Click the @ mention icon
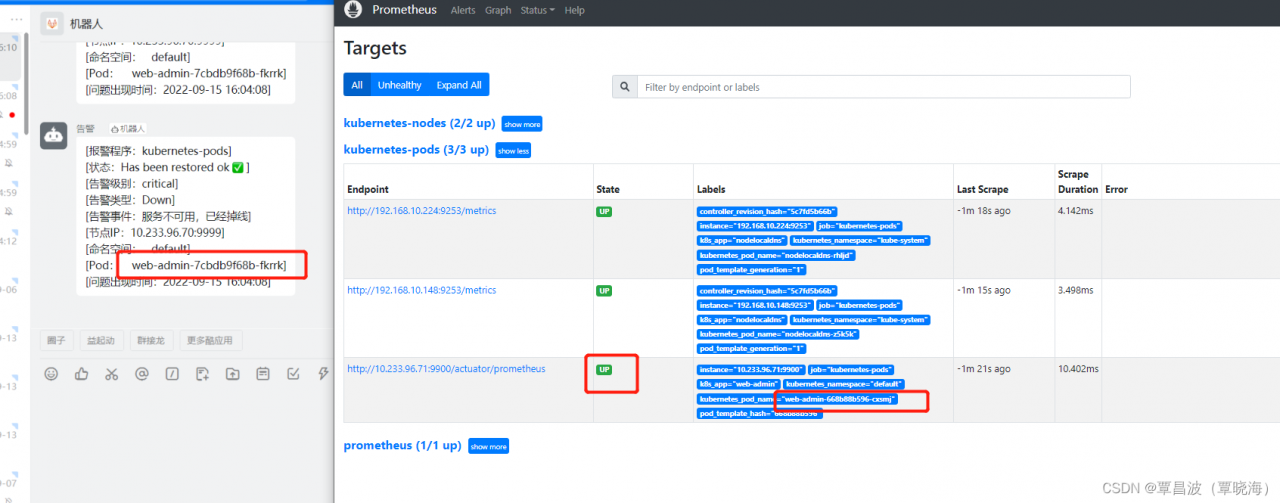The width and height of the screenshot is (1280, 503). click(142, 374)
